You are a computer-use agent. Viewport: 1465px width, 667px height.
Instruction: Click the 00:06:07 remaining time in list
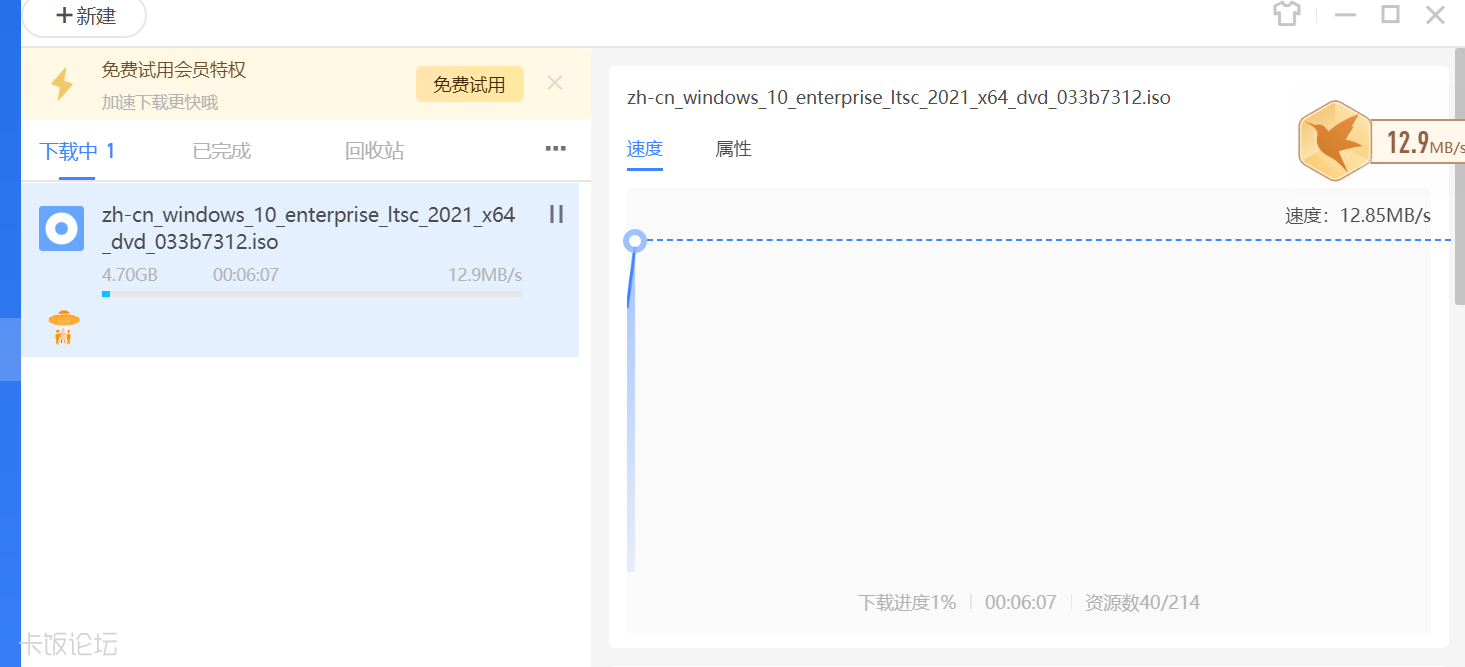246,275
